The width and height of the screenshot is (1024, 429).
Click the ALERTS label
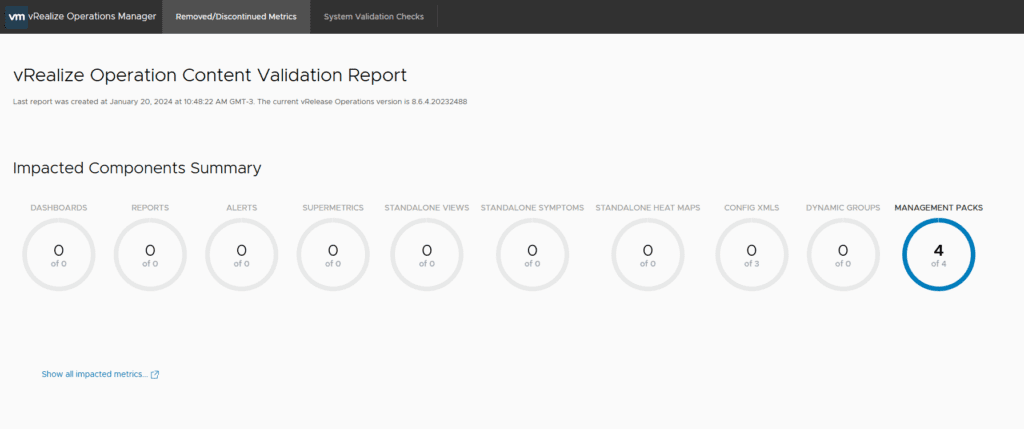coord(242,208)
